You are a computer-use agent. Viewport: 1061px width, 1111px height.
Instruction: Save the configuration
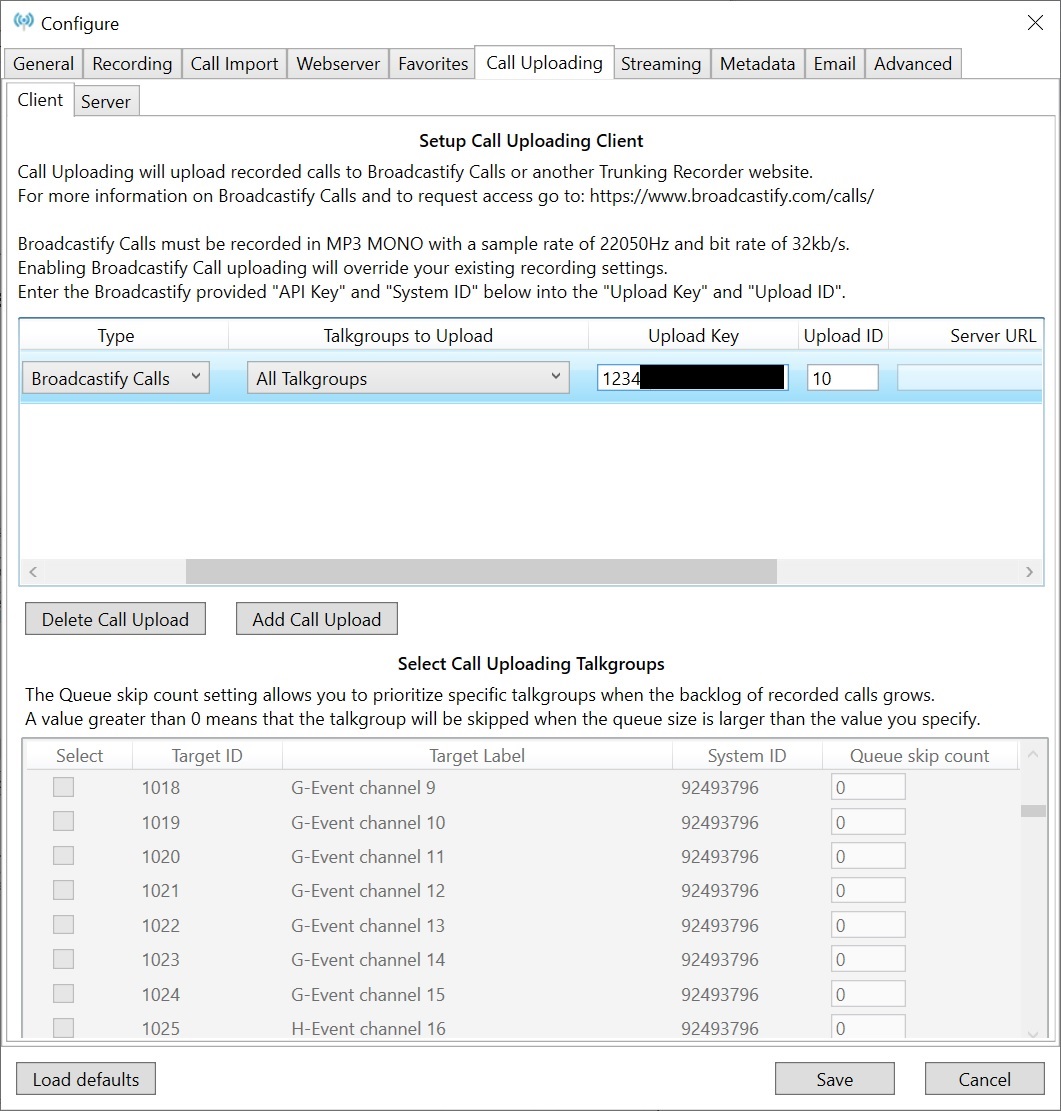coord(835,1079)
